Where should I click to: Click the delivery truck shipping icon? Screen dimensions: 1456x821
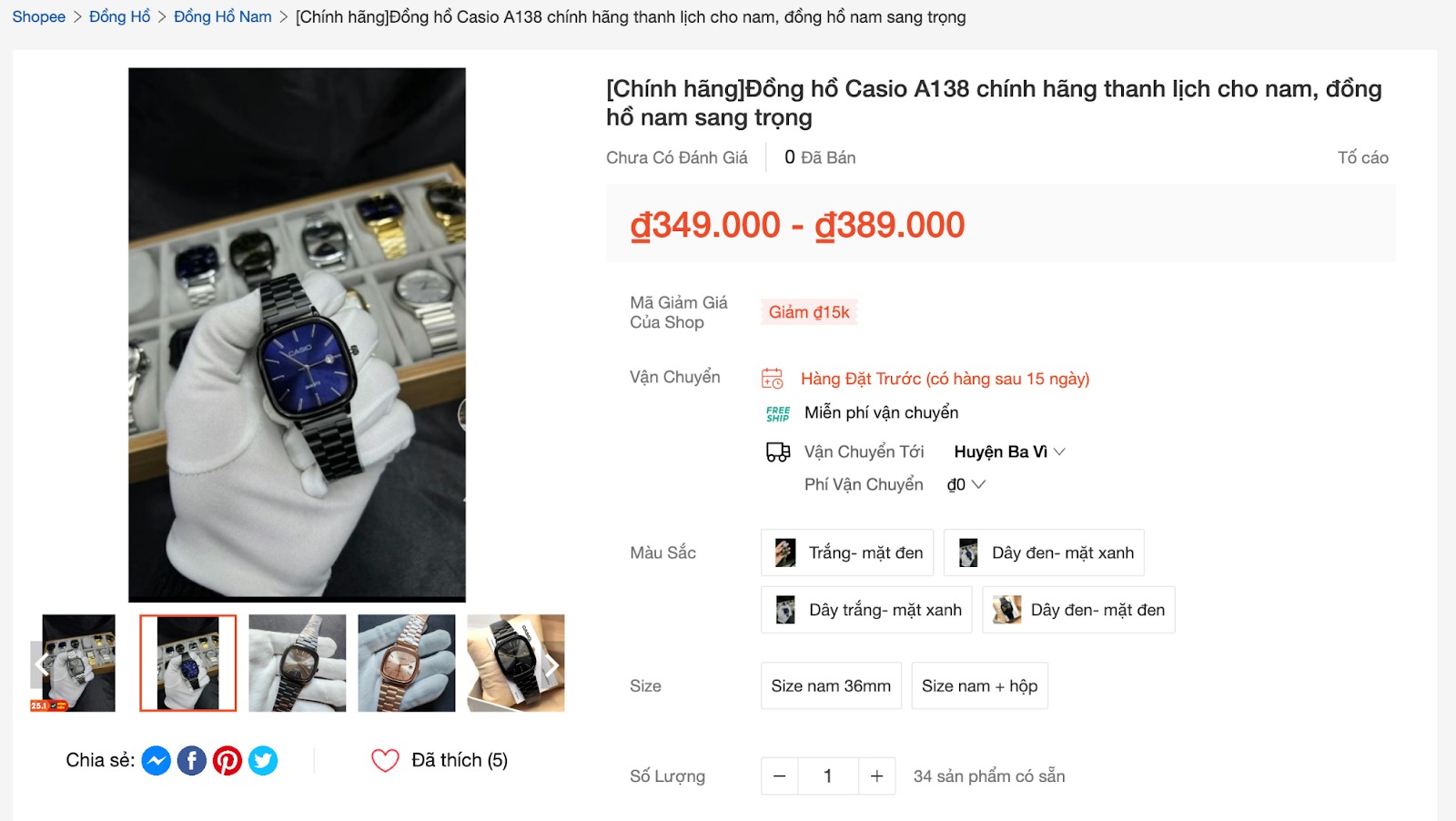click(x=778, y=451)
